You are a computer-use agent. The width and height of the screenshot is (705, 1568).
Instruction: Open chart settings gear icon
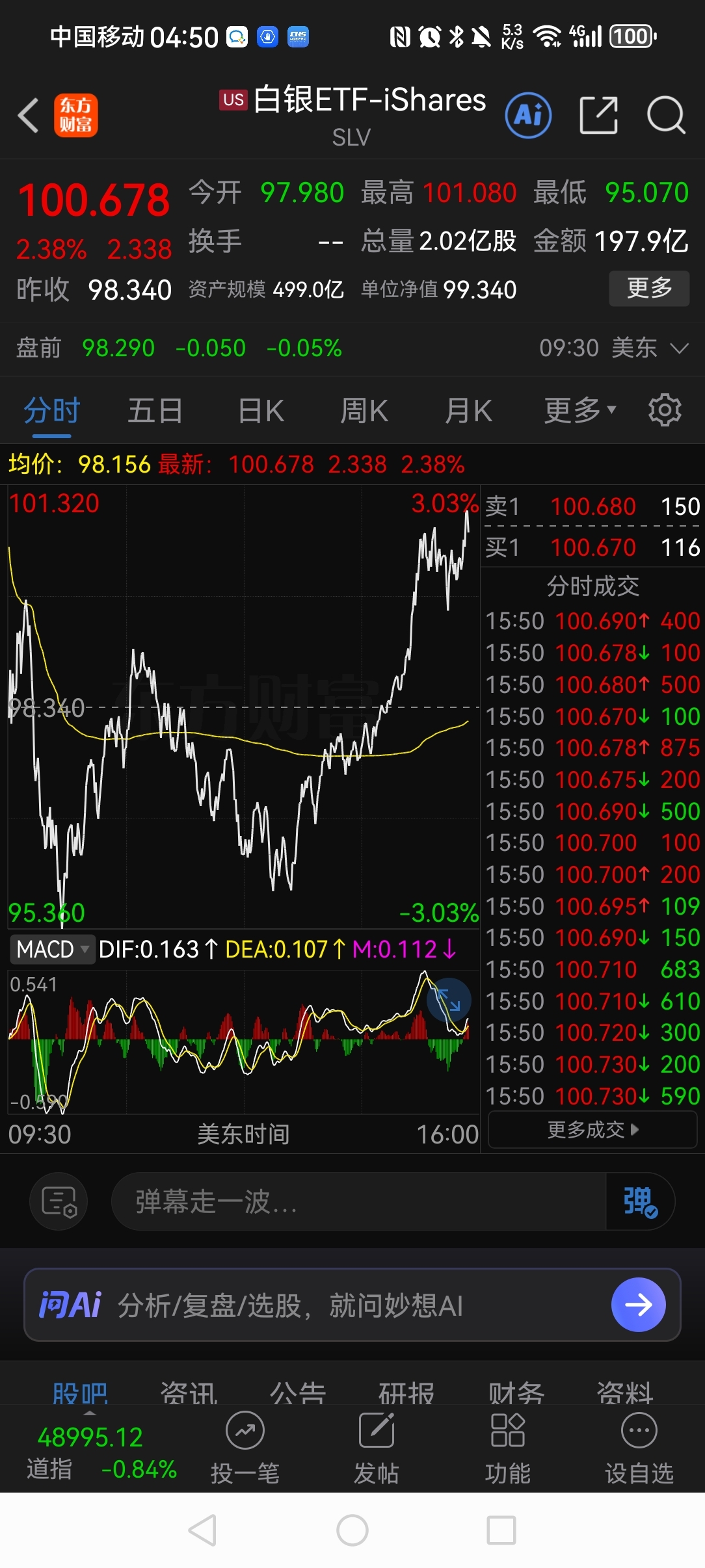coord(665,410)
